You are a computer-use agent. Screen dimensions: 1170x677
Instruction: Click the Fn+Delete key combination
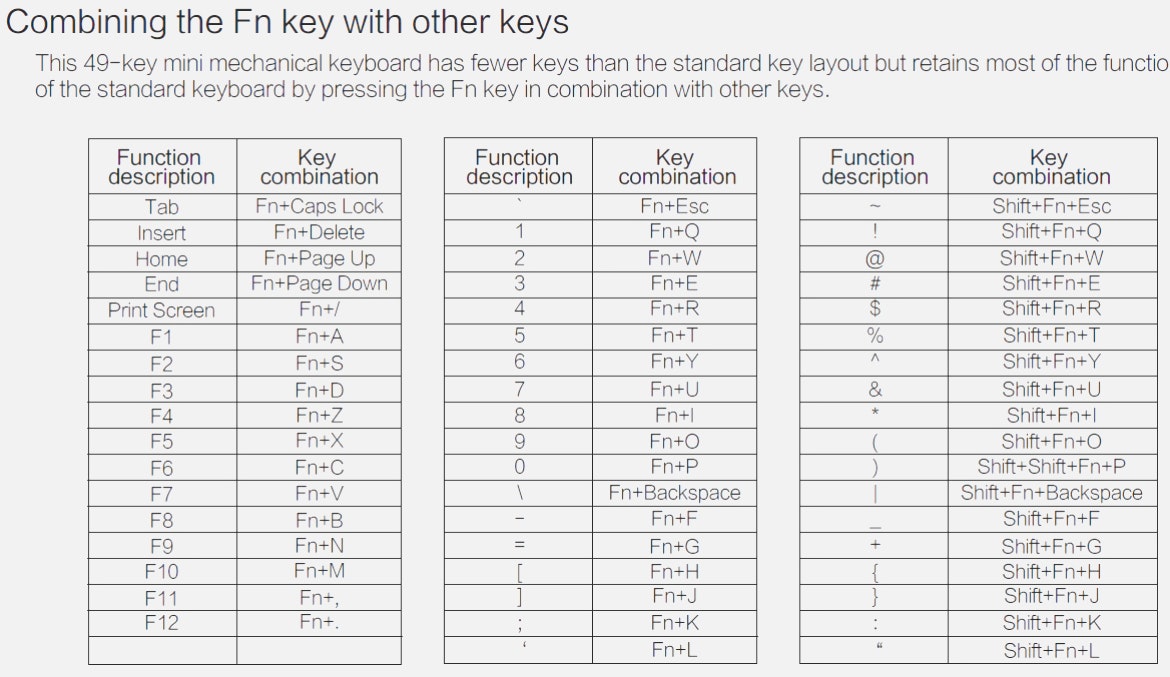point(319,233)
